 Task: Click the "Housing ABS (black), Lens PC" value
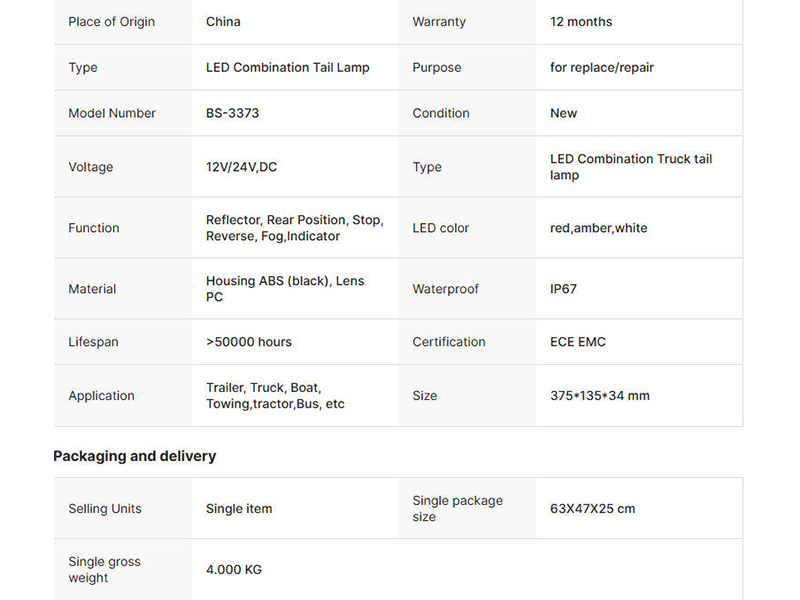pyautogui.click(x=285, y=289)
